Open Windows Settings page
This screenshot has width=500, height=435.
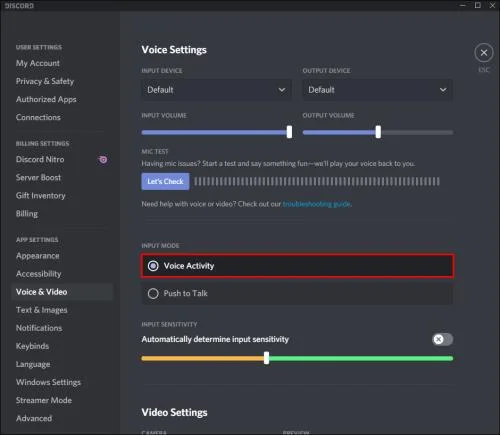(48, 382)
